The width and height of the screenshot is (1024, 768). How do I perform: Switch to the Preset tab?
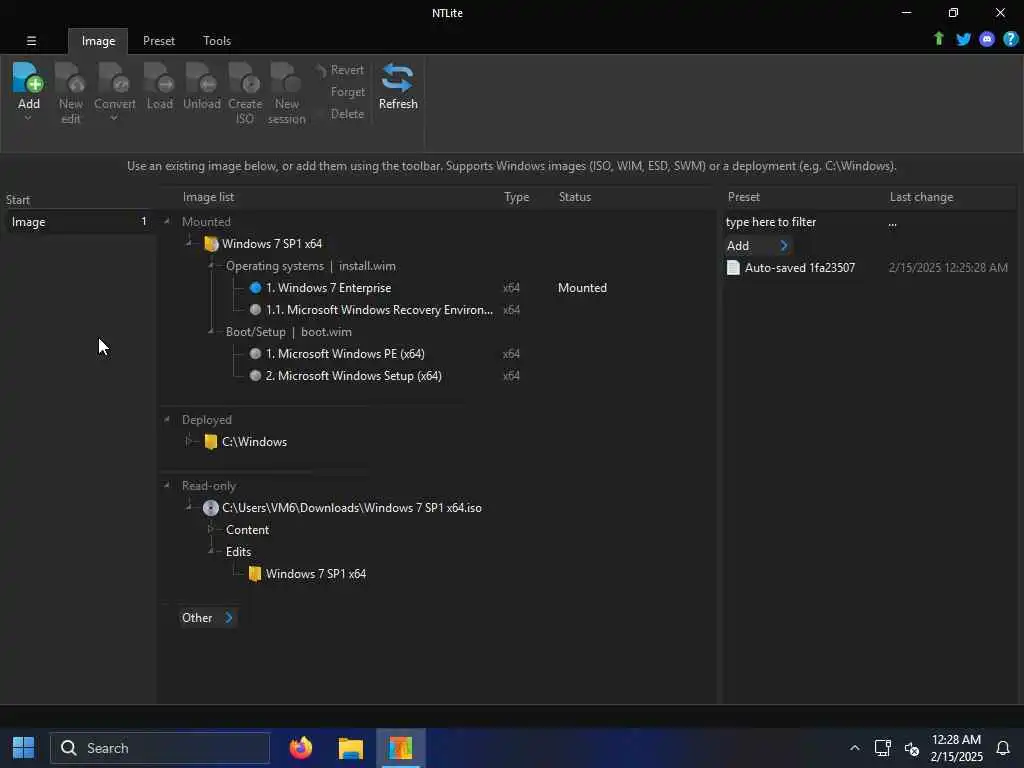coord(159,40)
